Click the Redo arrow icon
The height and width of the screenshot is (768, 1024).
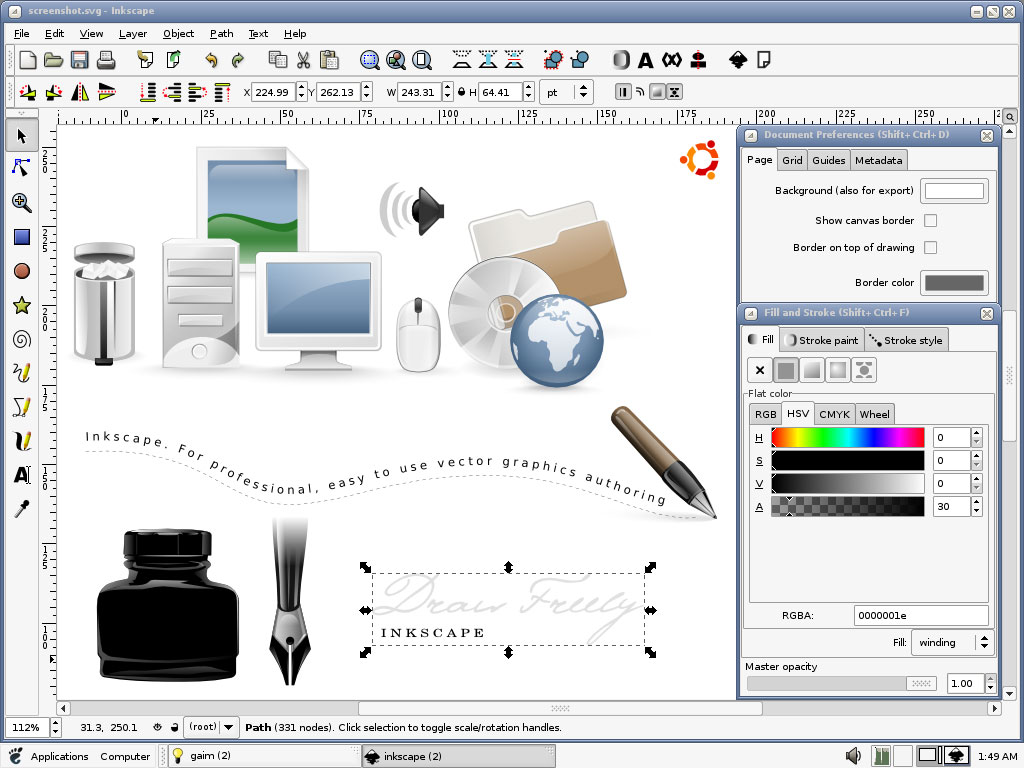click(x=238, y=60)
